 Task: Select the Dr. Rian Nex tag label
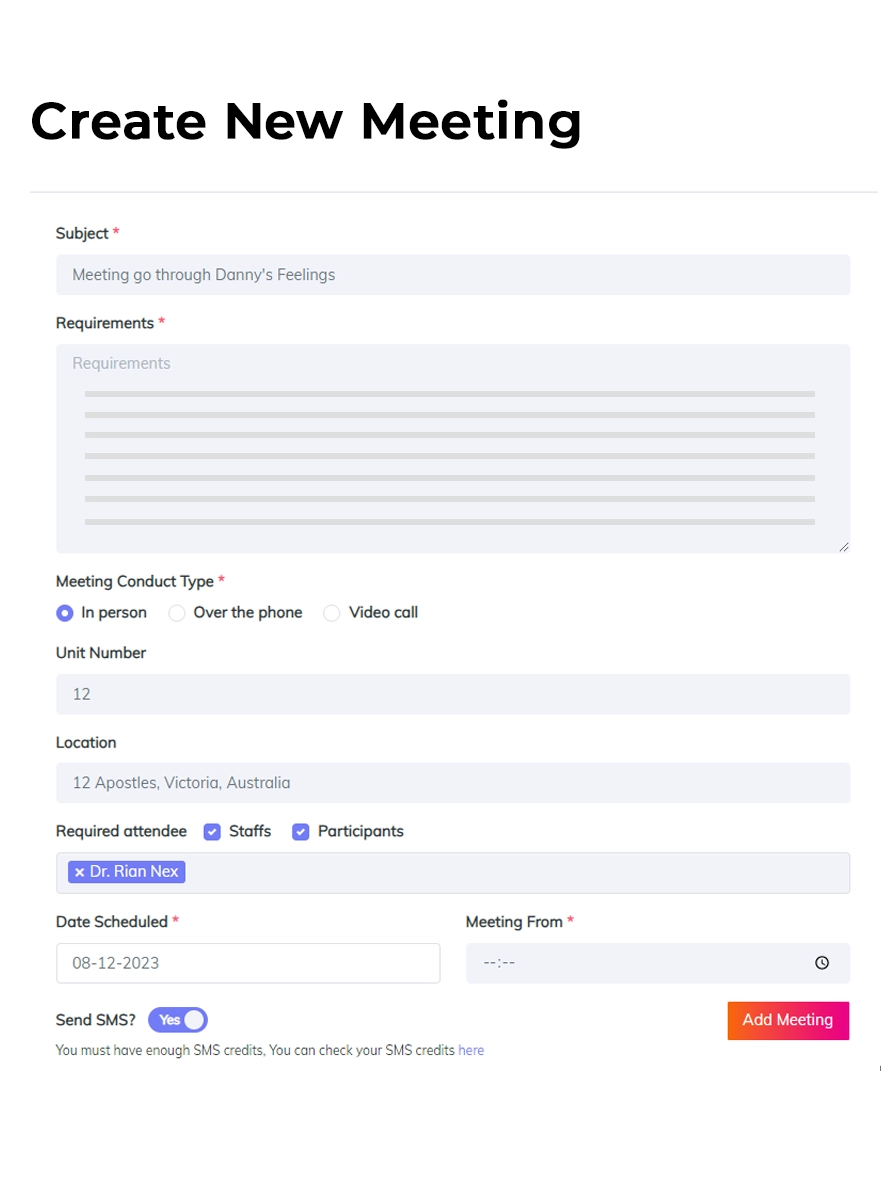pos(134,872)
